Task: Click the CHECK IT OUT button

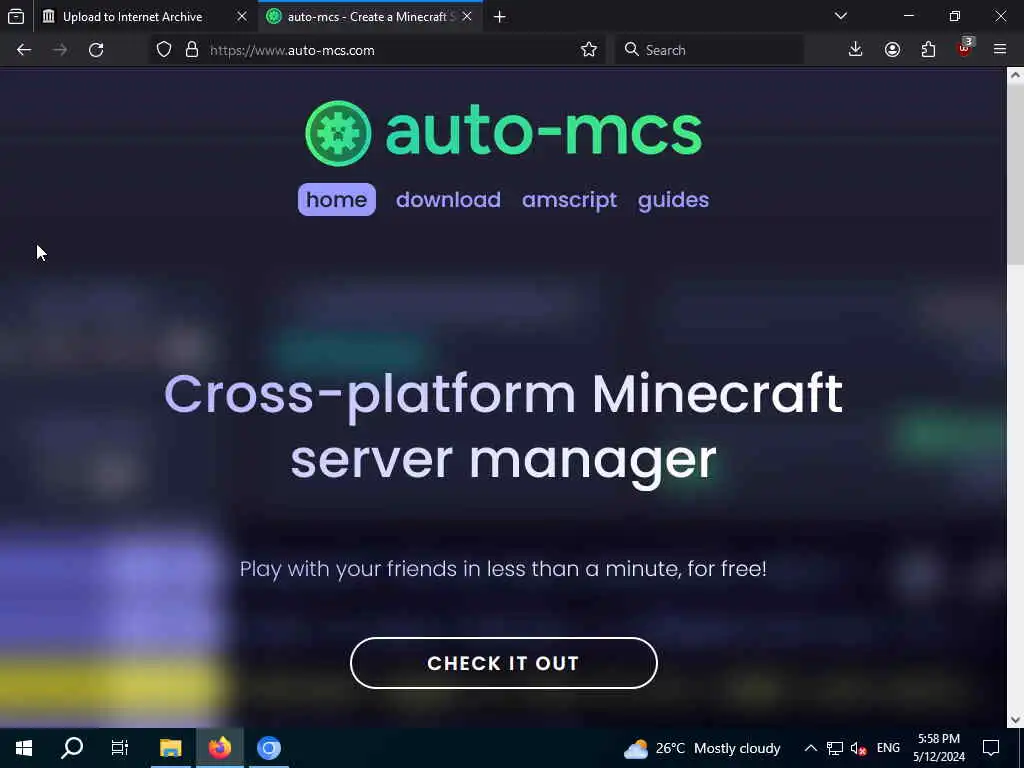Action: (x=504, y=663)
